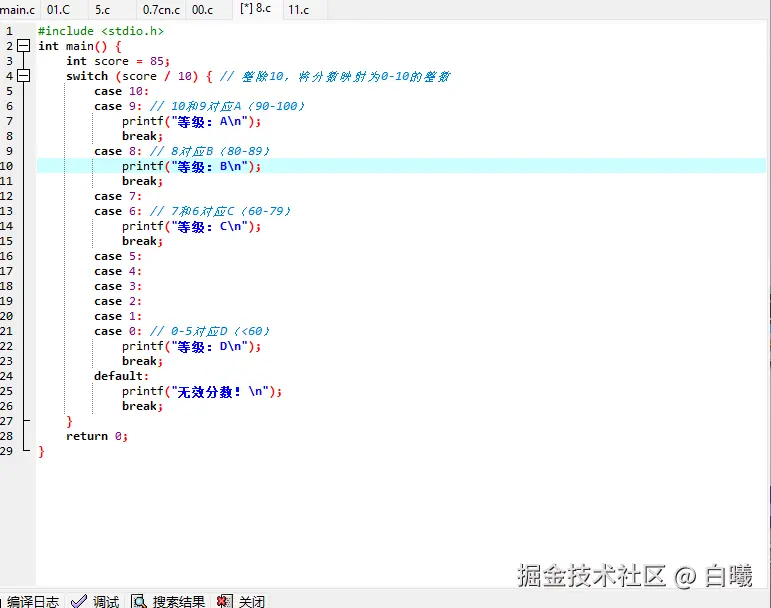
Task: Switch to the main.c file tab
Action: (x=17, y=10)
